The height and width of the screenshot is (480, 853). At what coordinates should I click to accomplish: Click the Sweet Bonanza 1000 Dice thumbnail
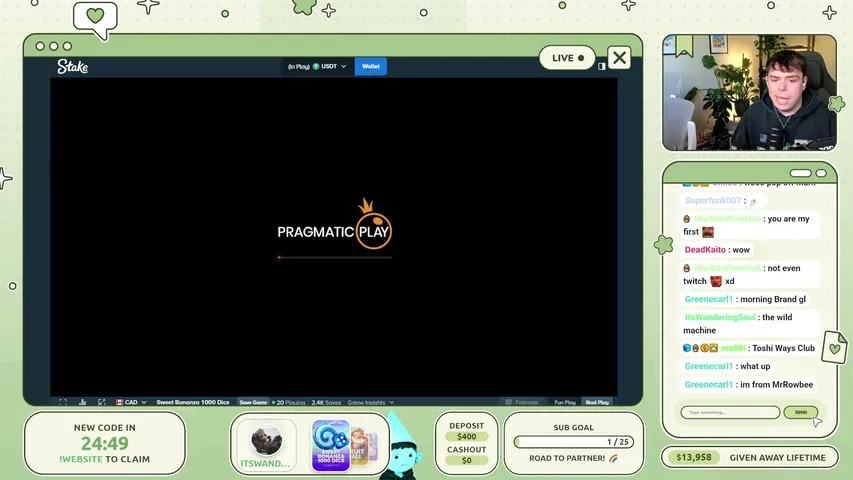point(331,445)
